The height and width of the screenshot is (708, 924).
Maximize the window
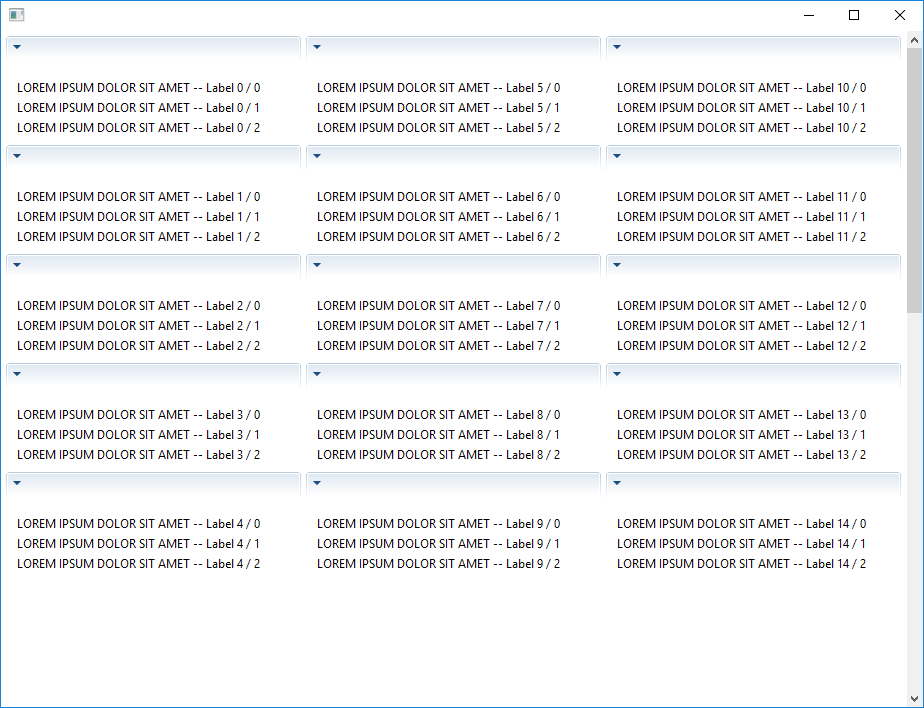coord(854,15)
